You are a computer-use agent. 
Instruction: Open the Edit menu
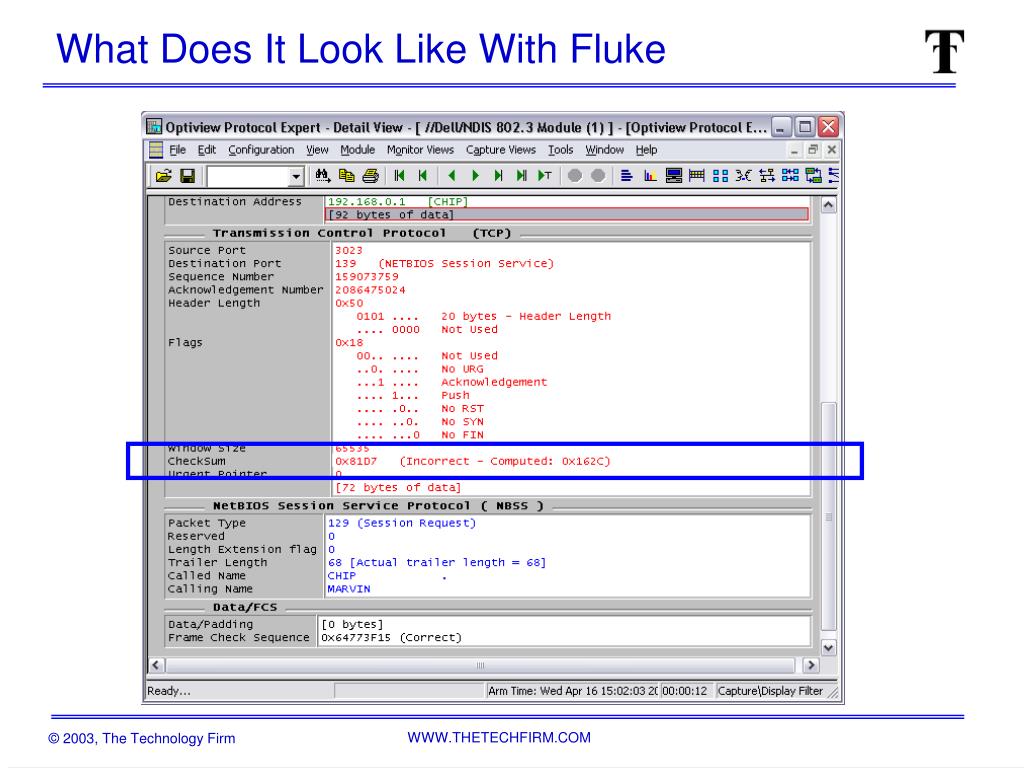point(207,150)
